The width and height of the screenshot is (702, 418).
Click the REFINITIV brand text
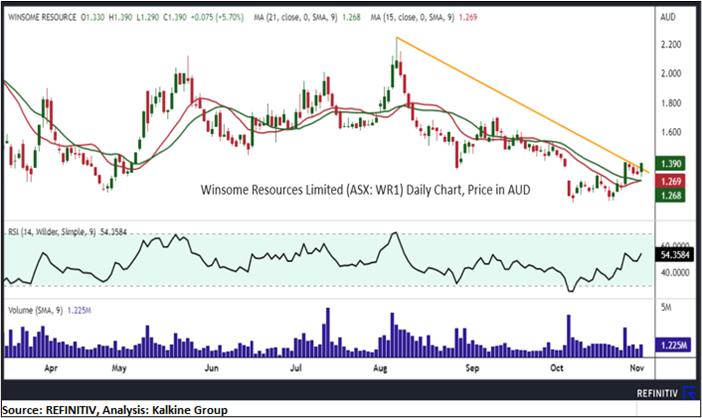(x=657, y=394)
